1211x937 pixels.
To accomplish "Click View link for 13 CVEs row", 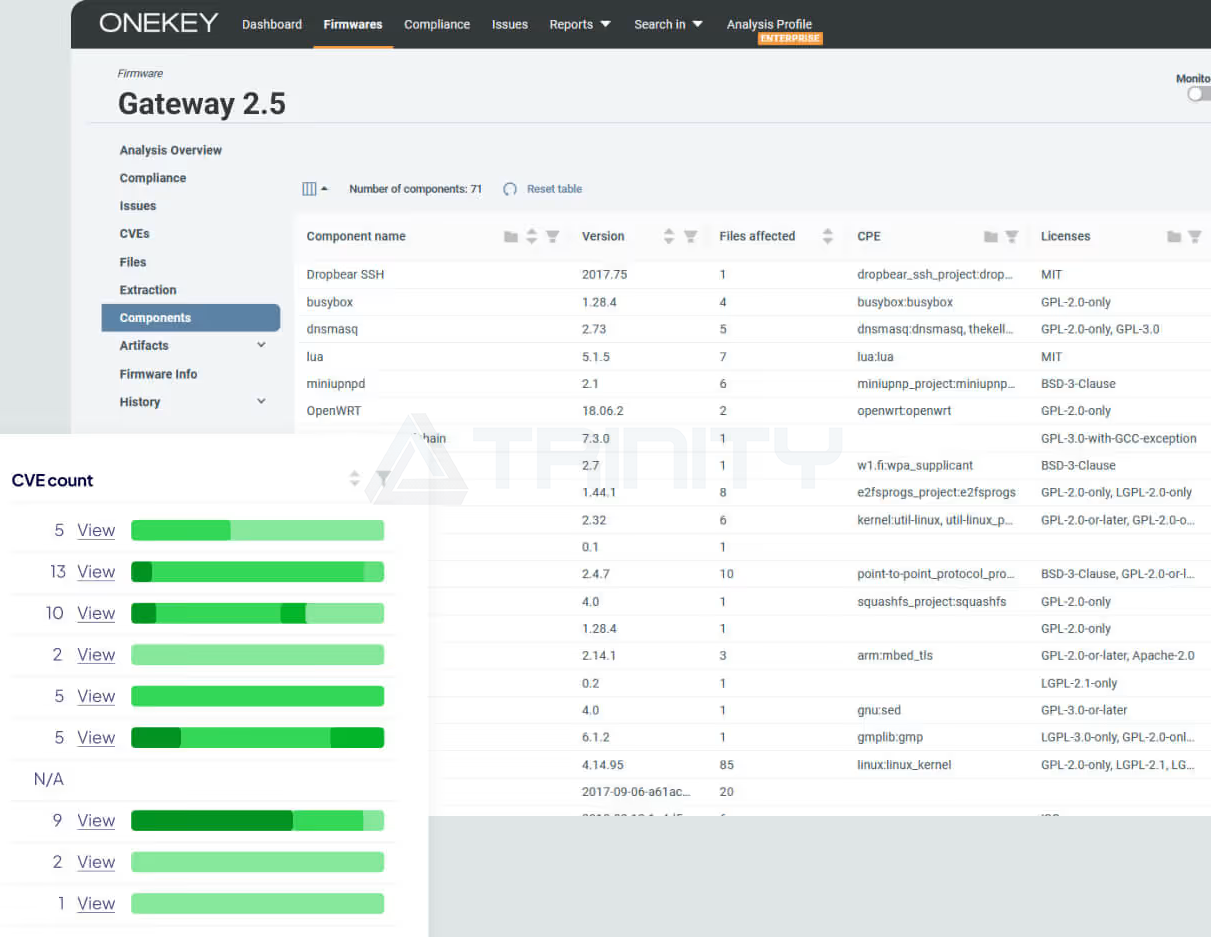I will pos(96,572).
